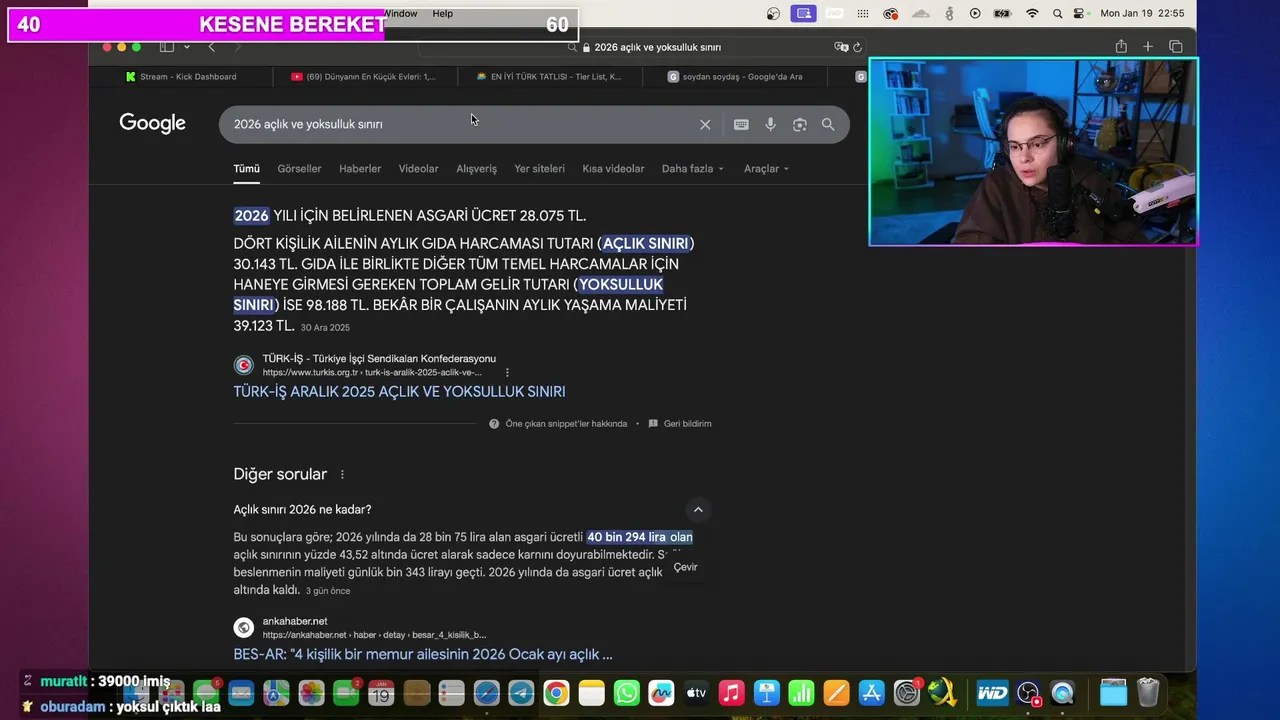Screen dimensions: 1280x720
Task: Switch to soydan soydaş Google tab
Action: pyautogui.click(x=735, y=77)
